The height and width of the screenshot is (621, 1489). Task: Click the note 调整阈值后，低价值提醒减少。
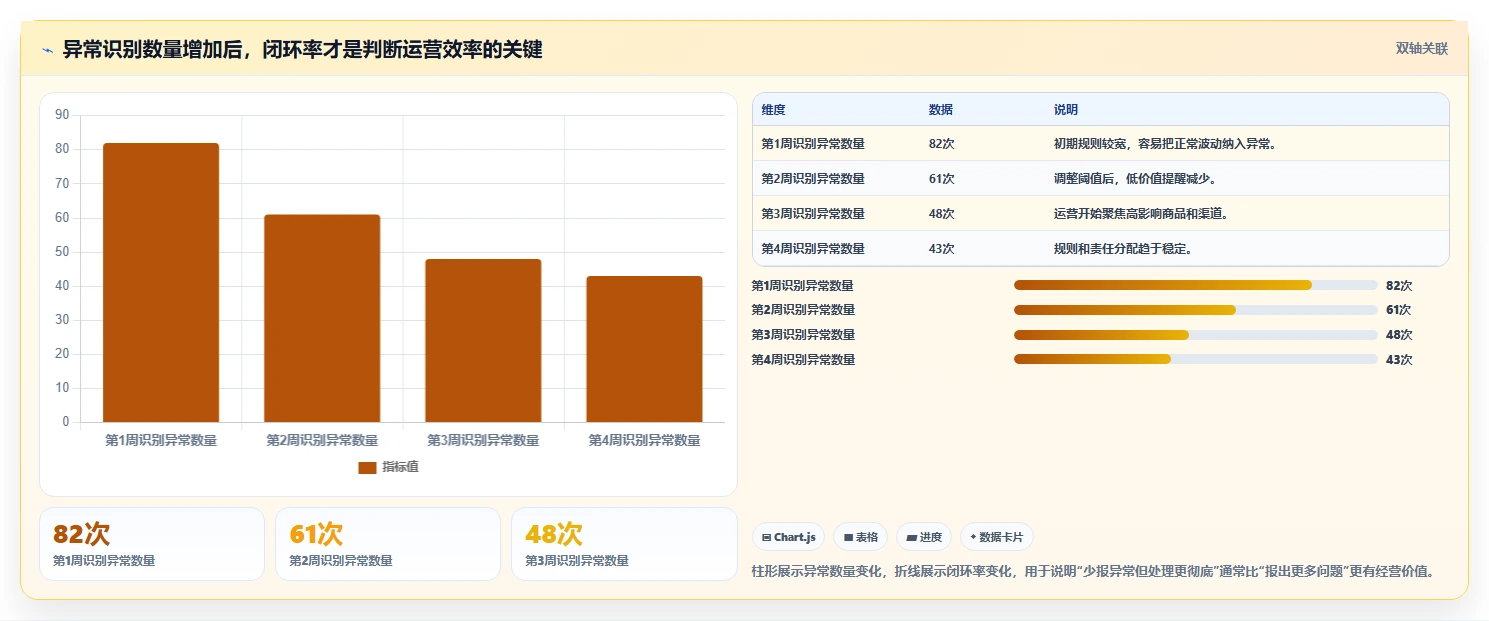tap(1135, 179)
